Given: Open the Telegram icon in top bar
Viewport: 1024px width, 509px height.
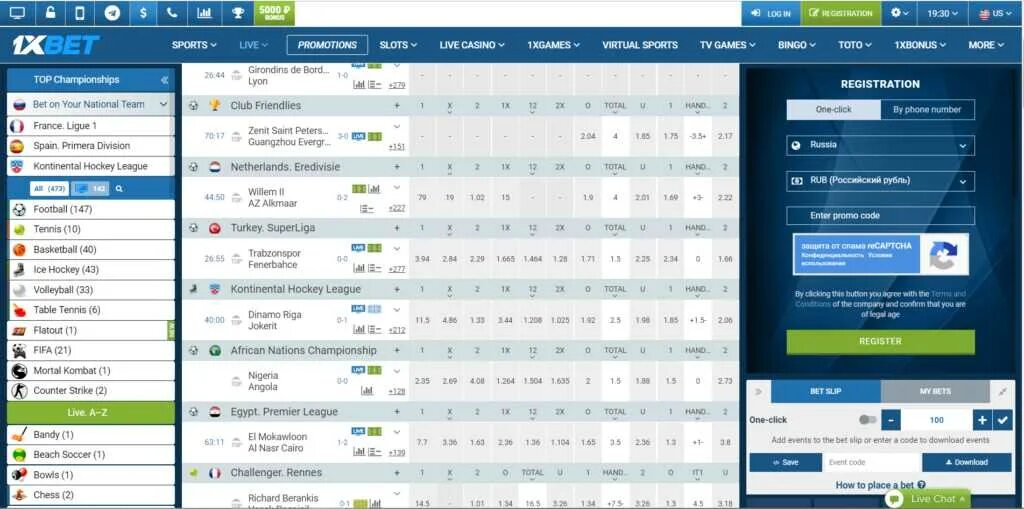Looking at the screenshot, I should pyautogui.click(x=112, y=13).
